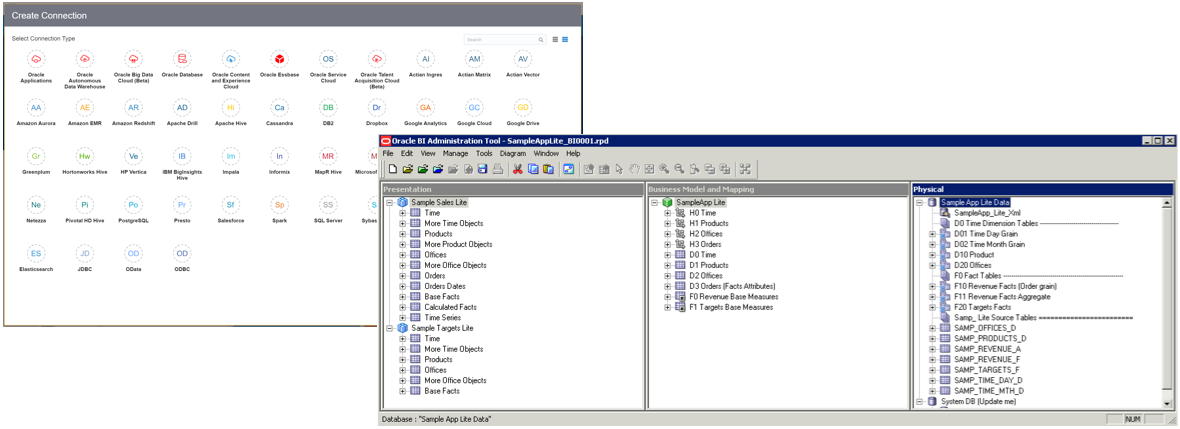Select the Google Analytics connection icon
The image size is (1180, 429).
coord(426,108)
